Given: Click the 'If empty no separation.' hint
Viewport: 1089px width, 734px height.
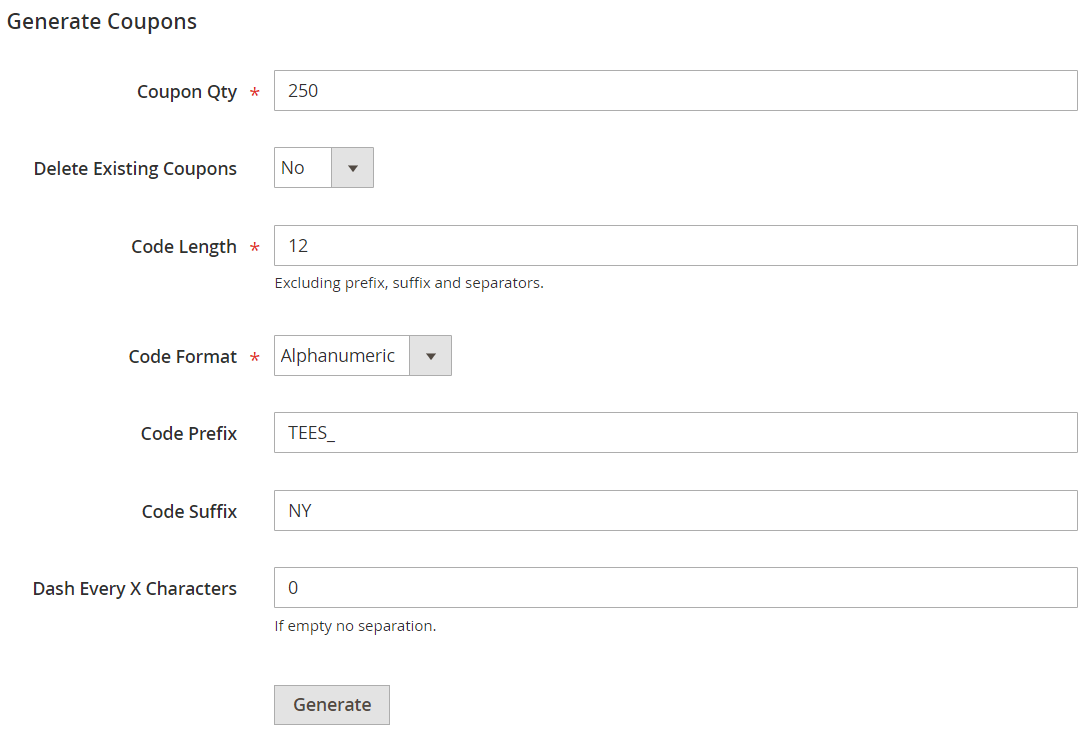Looking at the screenshot, I should point(355,626).
